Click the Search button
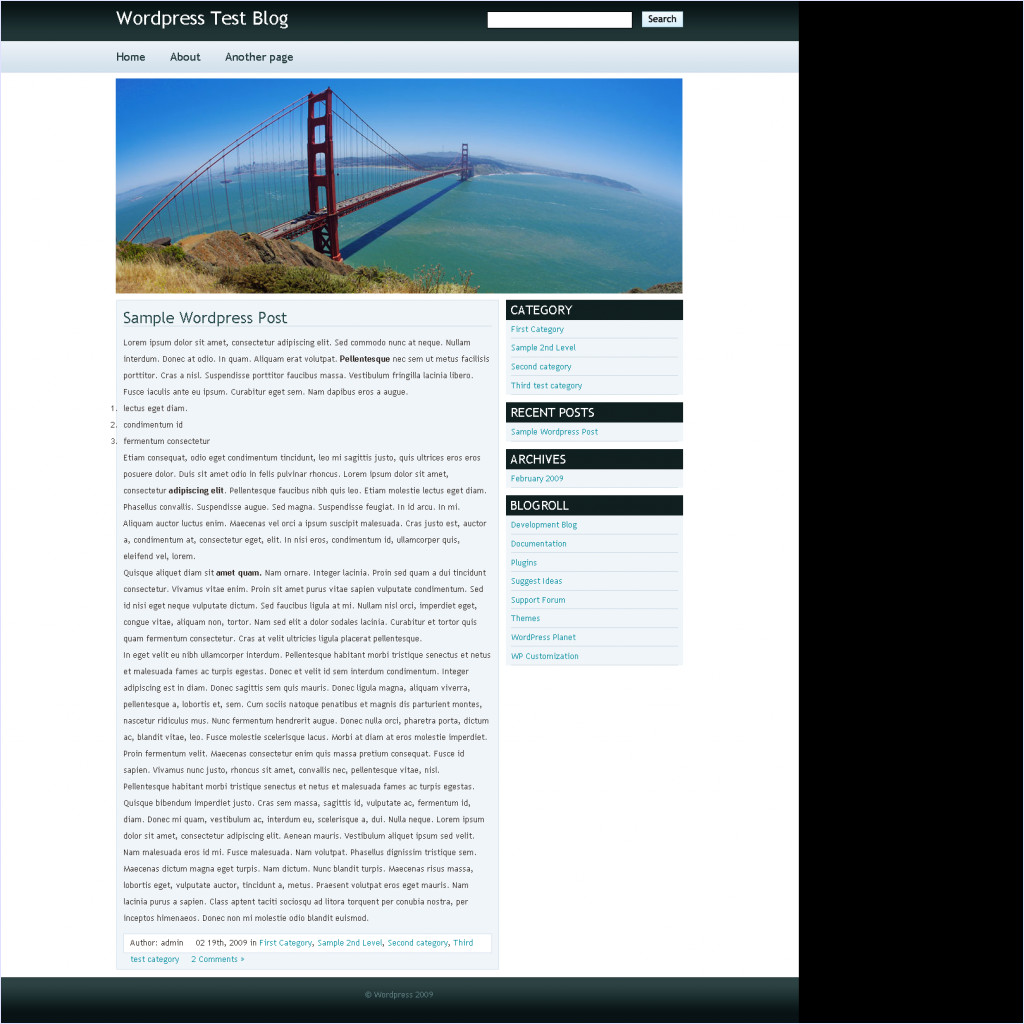This screenshot has height=1024, width=1024. (x=662, y=19)
